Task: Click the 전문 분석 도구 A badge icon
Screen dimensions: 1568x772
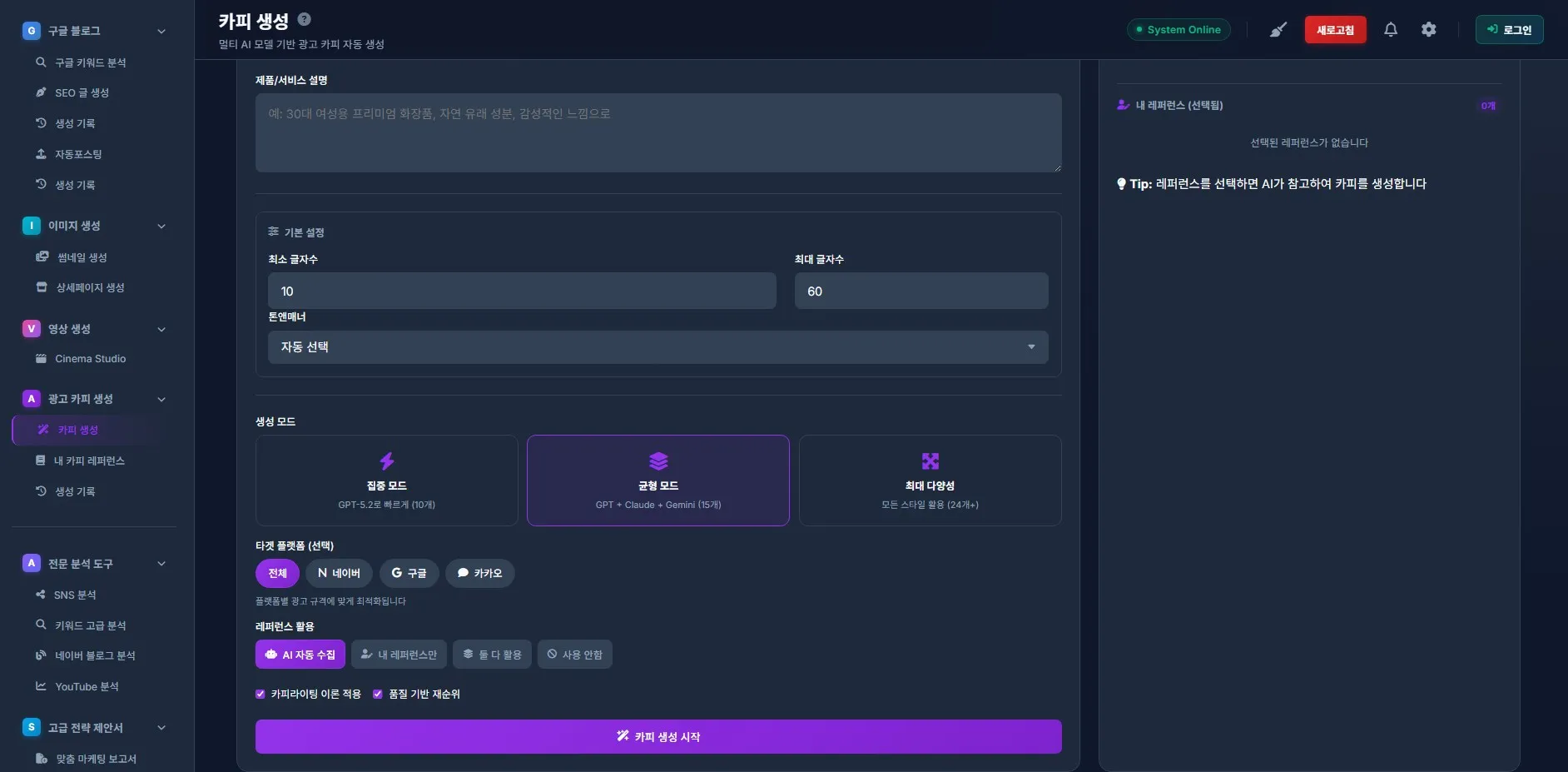Action: pos(32,564)
